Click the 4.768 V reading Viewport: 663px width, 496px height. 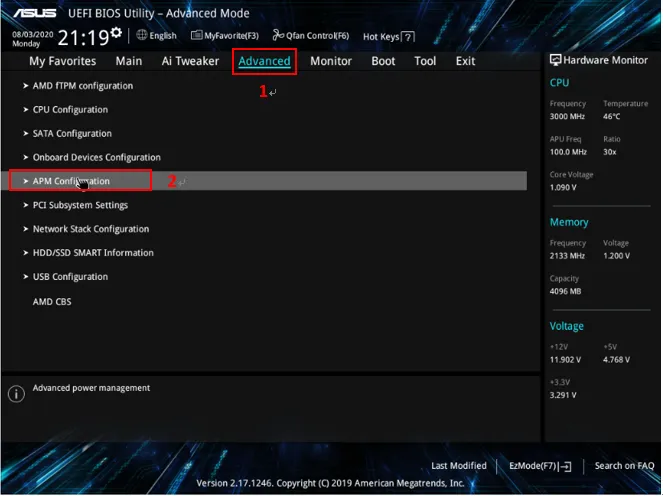(x=616, y=360)
